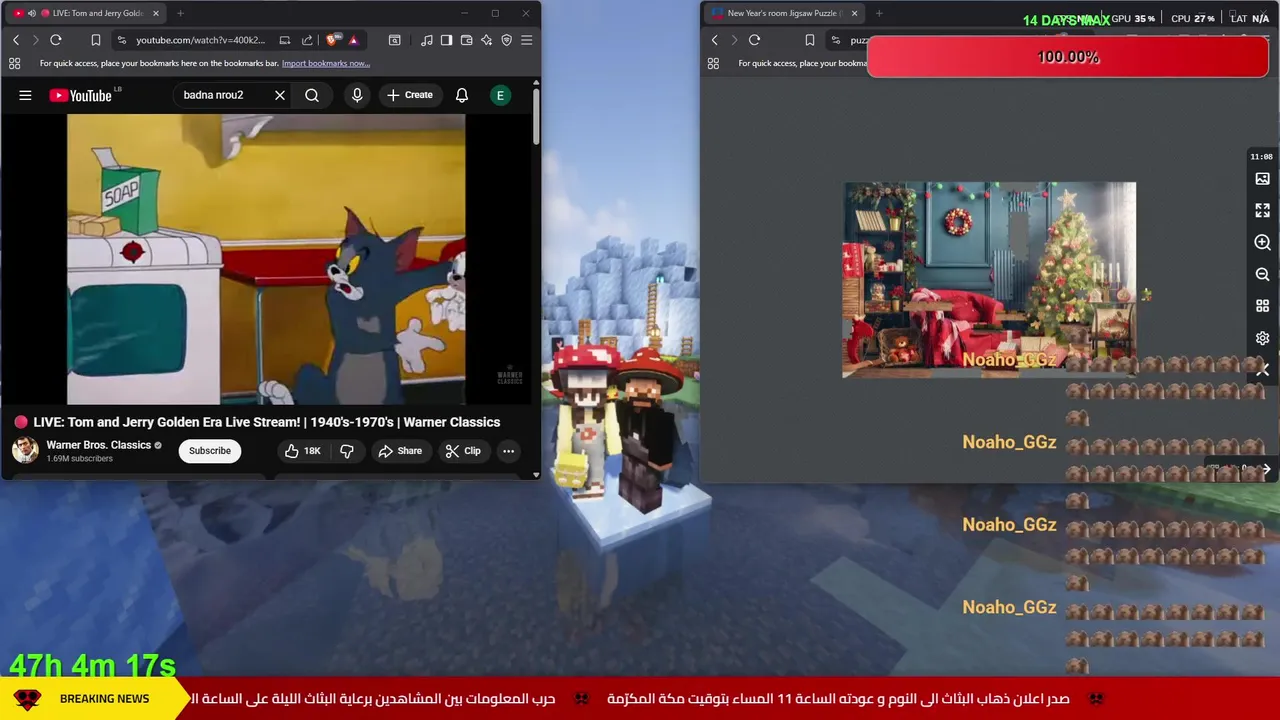This screenshot has width=1280, height=720.
Task: Open YouTube notifications bell
Action: pos(462,95)
